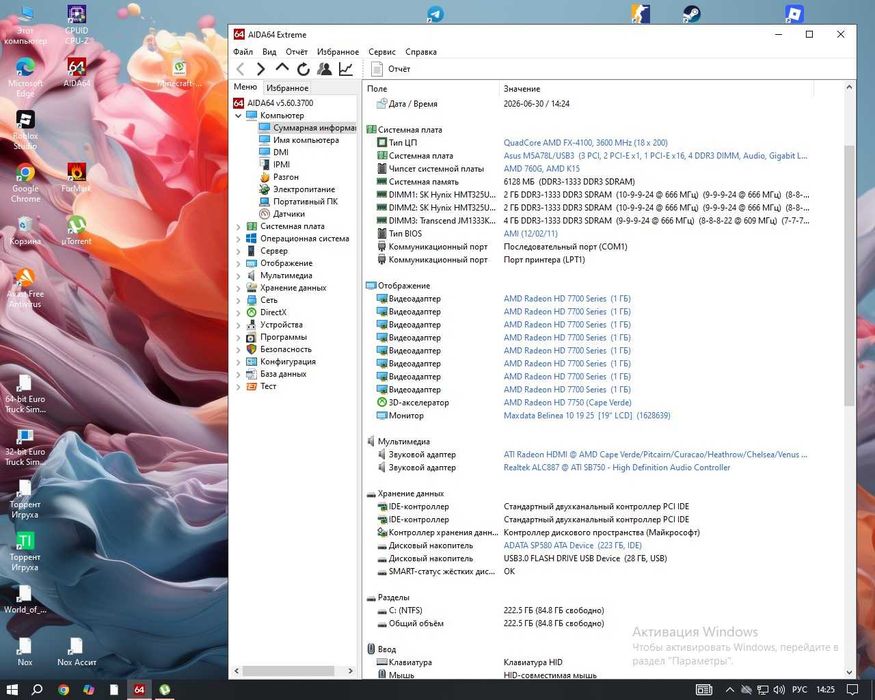875x700 pixels.
Task: Click the AIDA64 taskbar button
Action: tap(139, 689)
